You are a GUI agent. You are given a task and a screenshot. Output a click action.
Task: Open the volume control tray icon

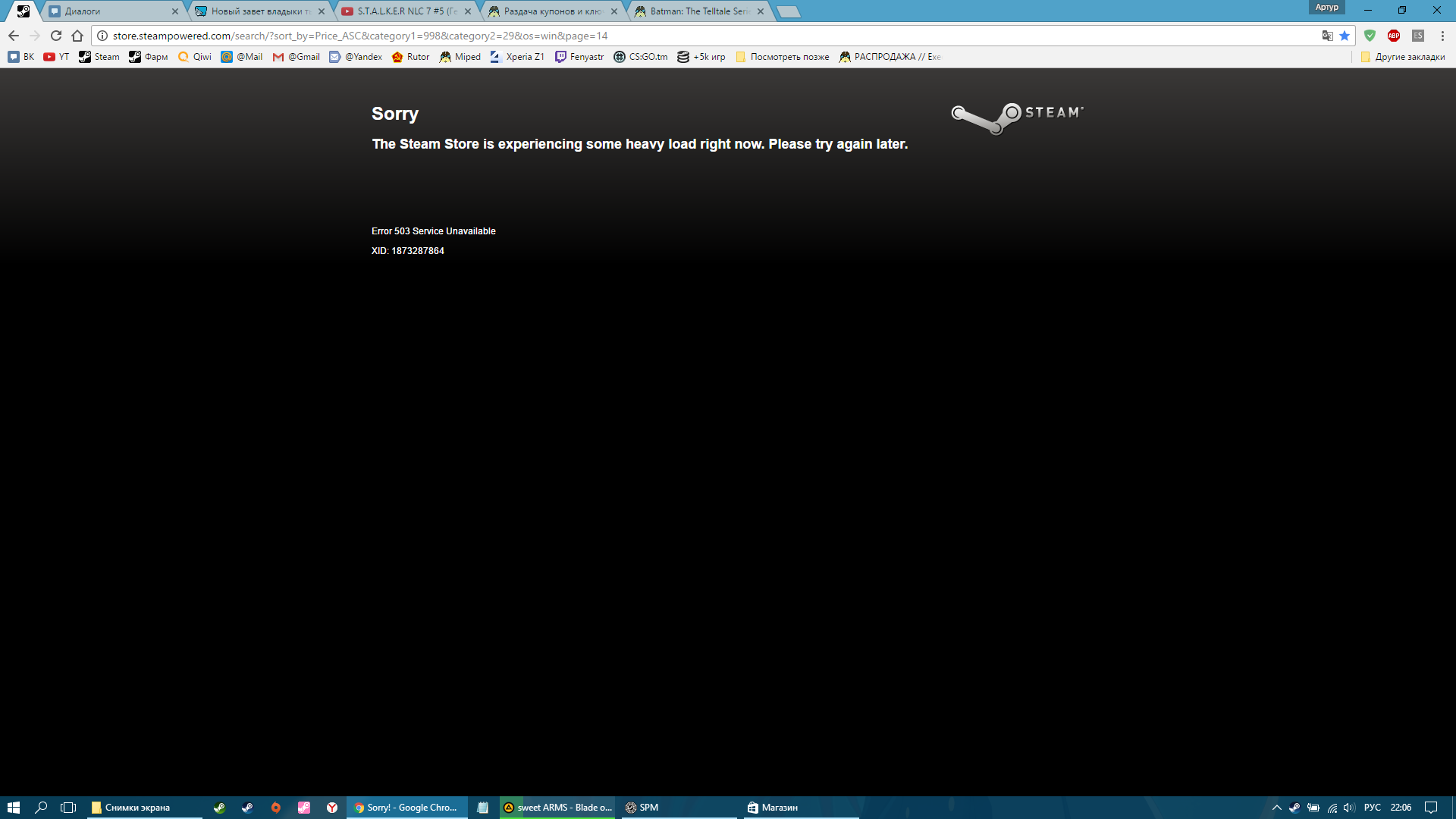[x=1349, y=808]
